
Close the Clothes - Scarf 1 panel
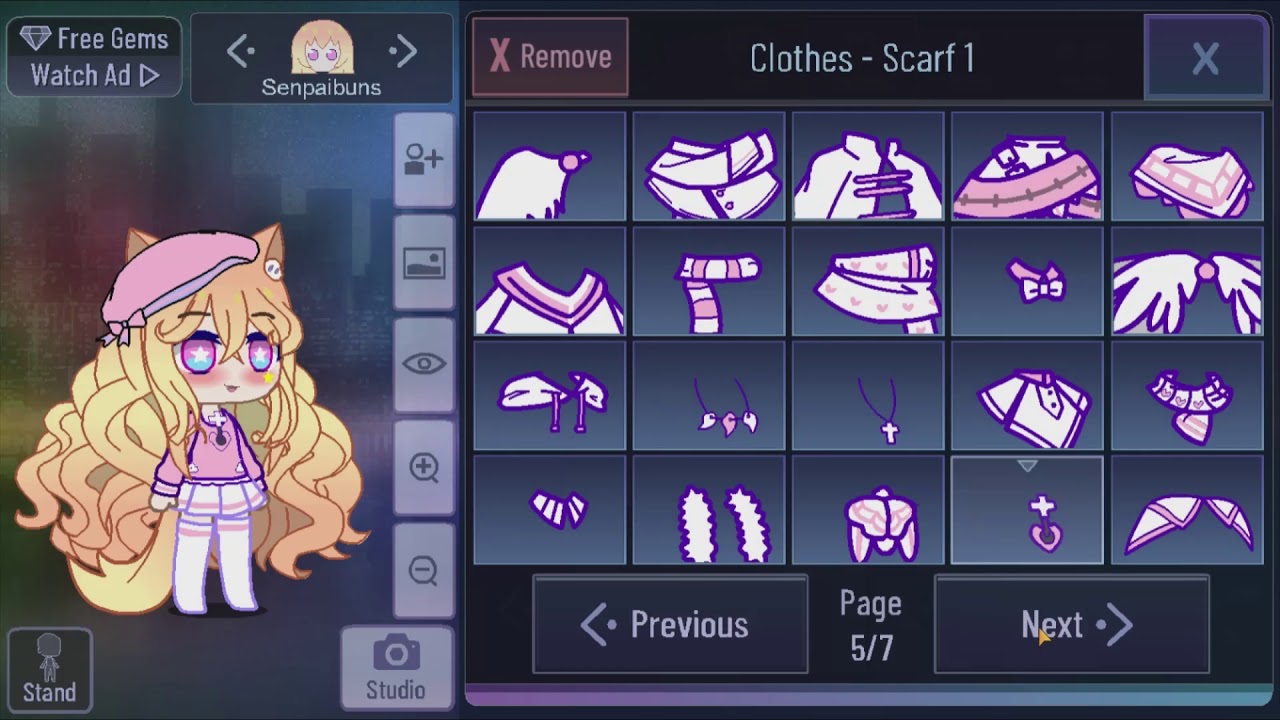[1205, 58]
